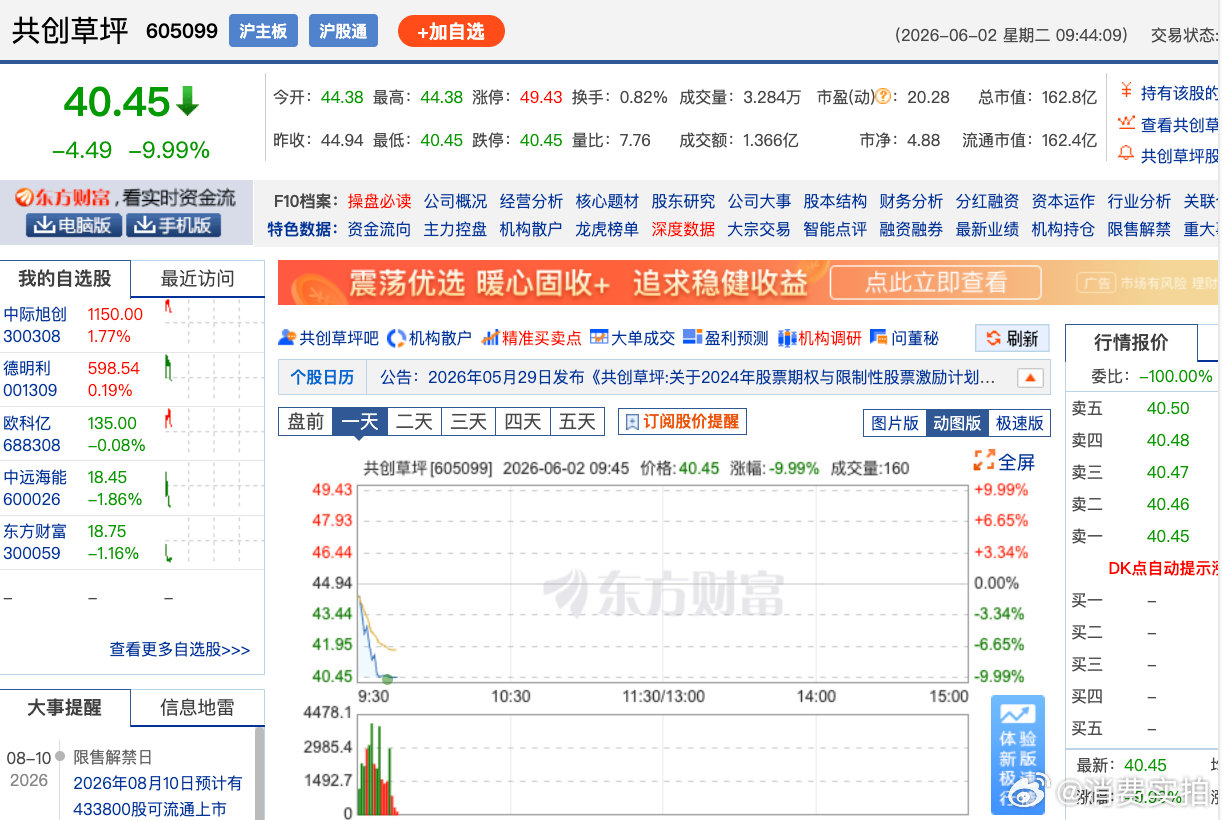Click 查看更多自选股>>> link

coord(180,649)
